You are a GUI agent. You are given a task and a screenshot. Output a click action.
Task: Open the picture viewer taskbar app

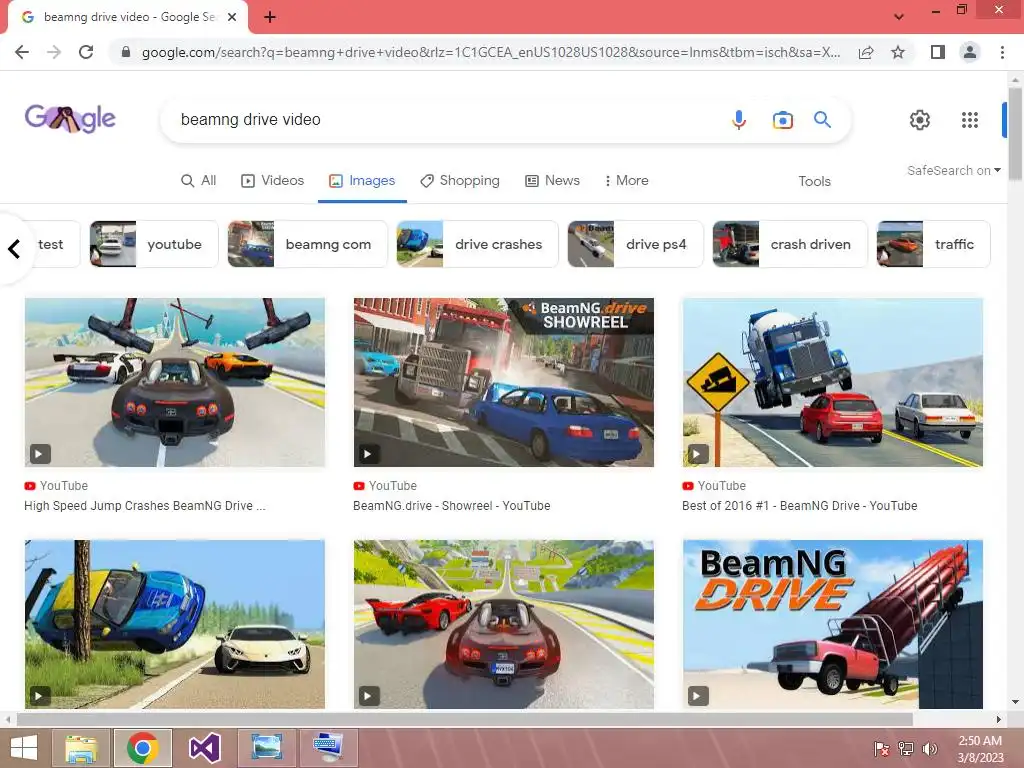pyautogui.click(x=266, y=748)
